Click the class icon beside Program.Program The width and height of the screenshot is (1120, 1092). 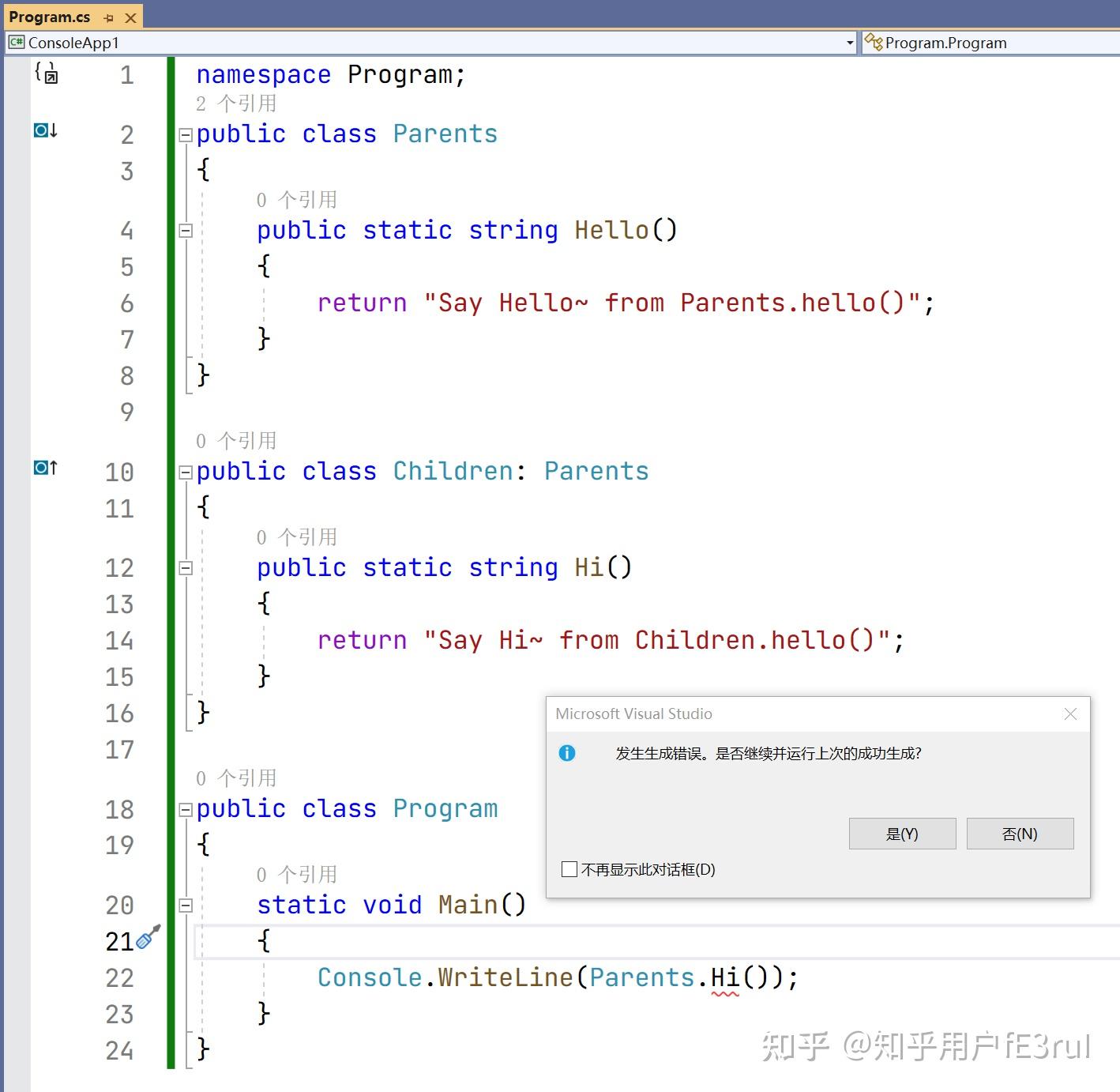pyautogui.click(x=873, y=42)
